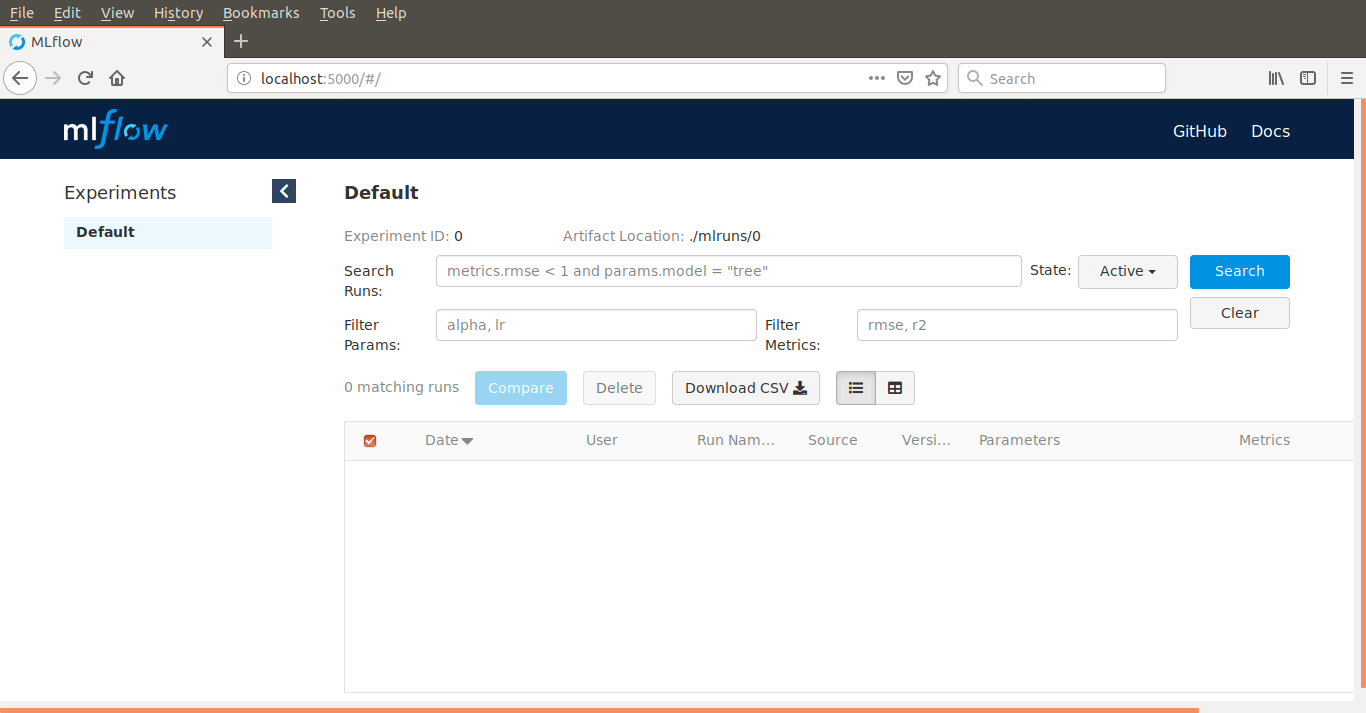Click the '0 matching runs' text

pos(402,387)
